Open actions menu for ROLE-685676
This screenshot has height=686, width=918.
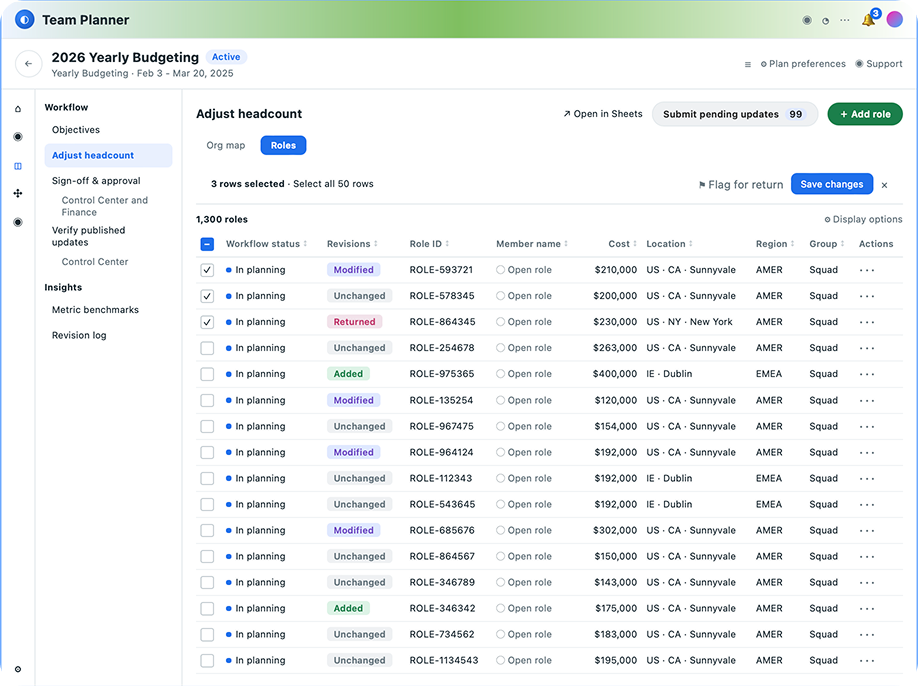(867, 531)
